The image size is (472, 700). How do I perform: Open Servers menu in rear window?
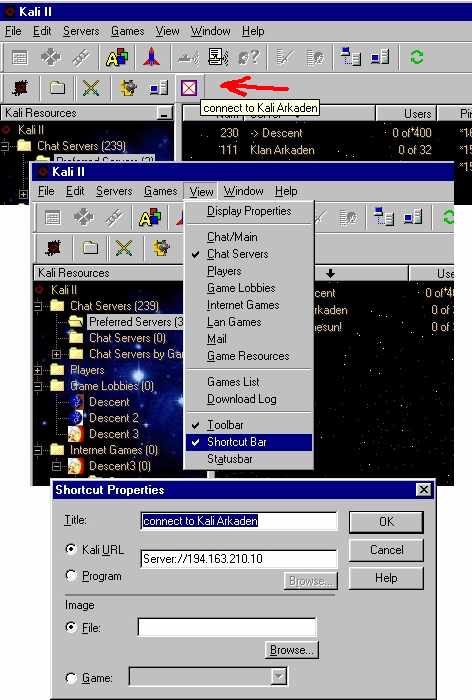[81, 31]
